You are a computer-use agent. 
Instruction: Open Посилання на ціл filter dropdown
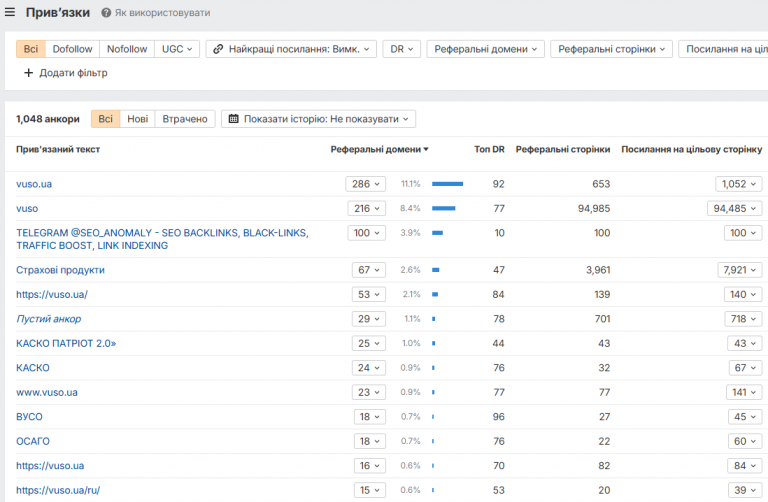click(x=723, y=49)
